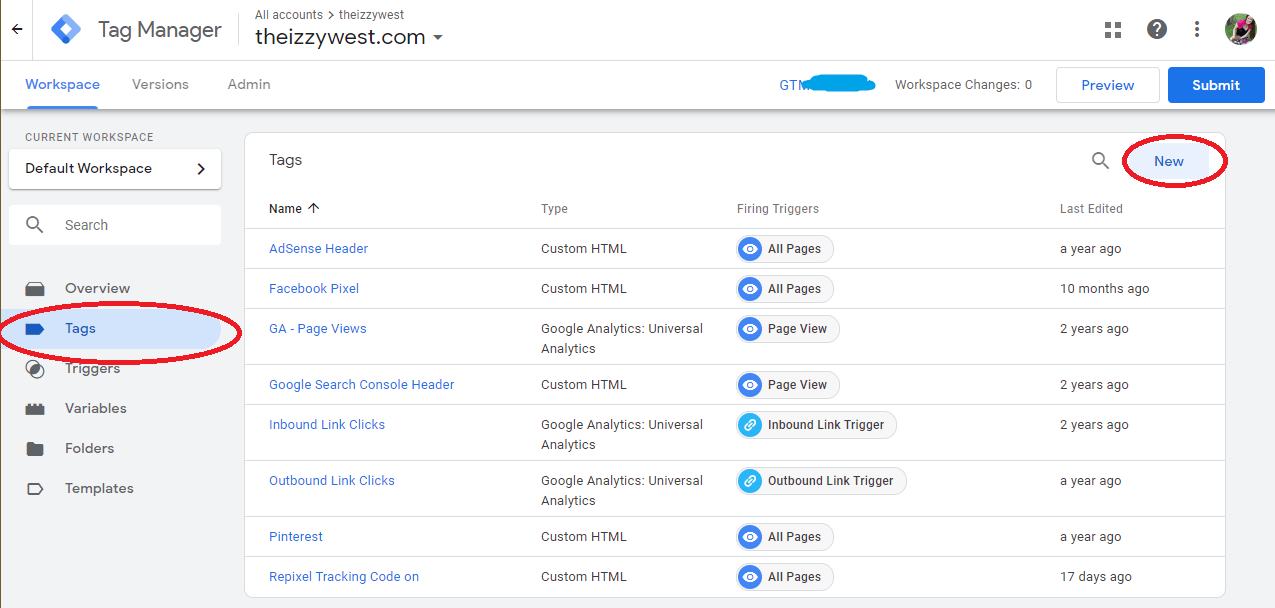Viewport: 1275px width, 608px height.
Task: Open the search magnifier in the Tags panel
Action: [x=1100, y=160]
